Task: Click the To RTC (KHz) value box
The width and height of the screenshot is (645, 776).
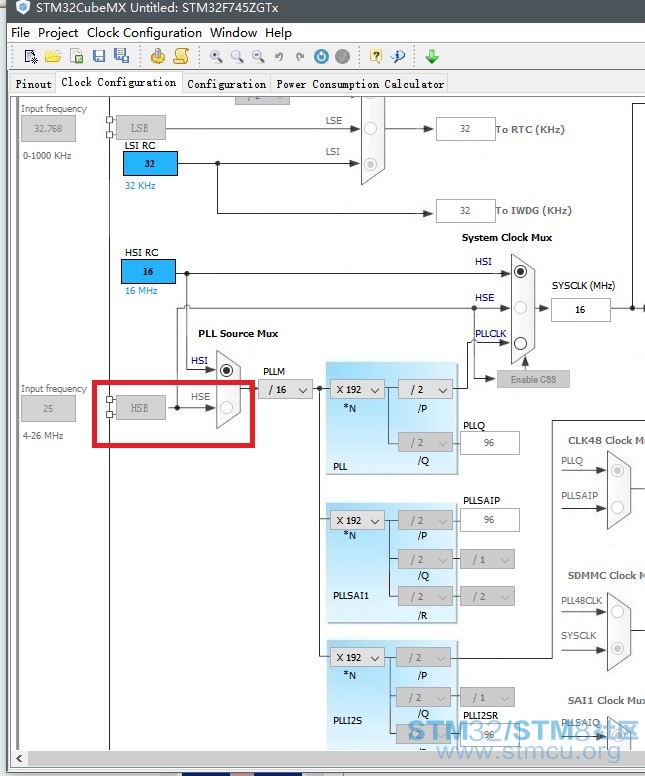Action: point(465,129)
